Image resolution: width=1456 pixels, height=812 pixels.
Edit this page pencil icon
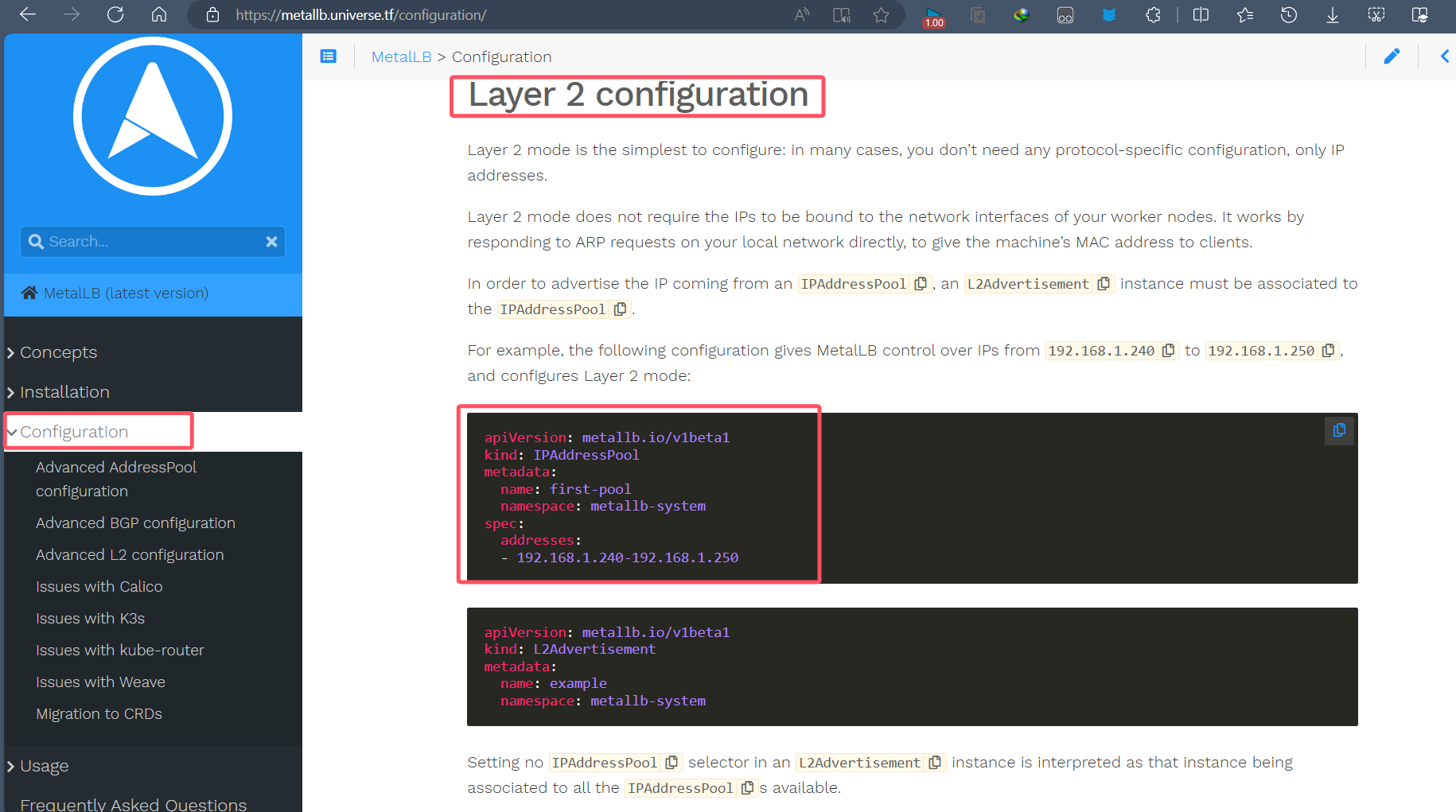[x=1392, y=56]
